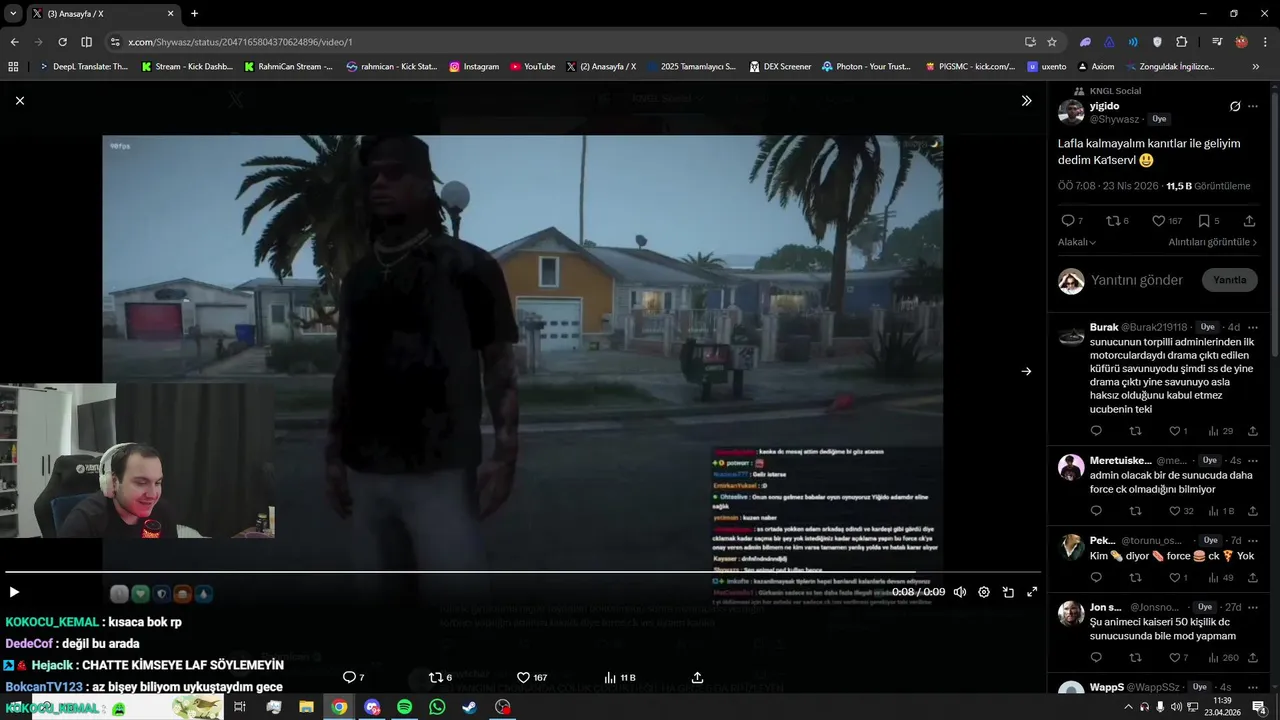
Task: Switch to the (3) Anasayfa / X tab
Action: pos(102,14)
